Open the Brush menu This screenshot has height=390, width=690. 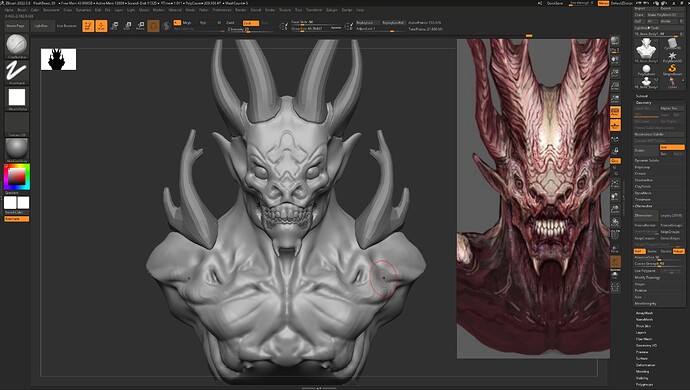(22, 10)
